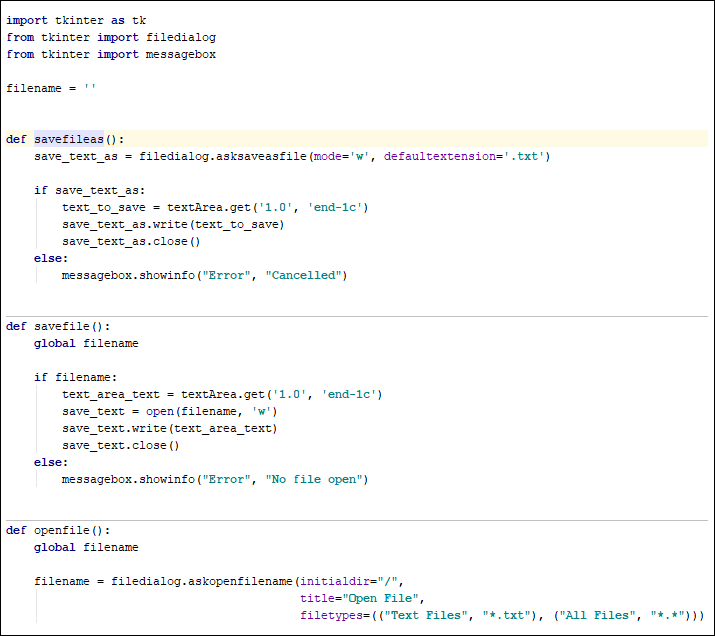
Task: Click the "mode='w'" argument
Action: coord(342,156)
